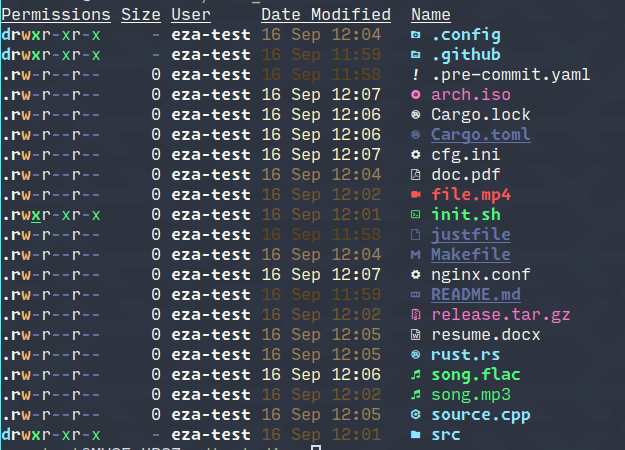Viewport: 625px width, 450px height.
Task: Click the file icon beside justfile
Action: (x=416, y=235)
